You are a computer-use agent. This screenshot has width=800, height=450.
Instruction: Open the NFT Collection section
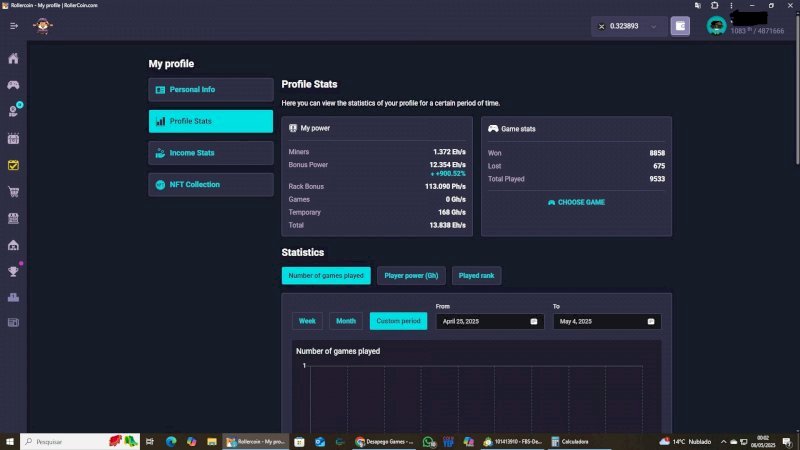[210, 185]
